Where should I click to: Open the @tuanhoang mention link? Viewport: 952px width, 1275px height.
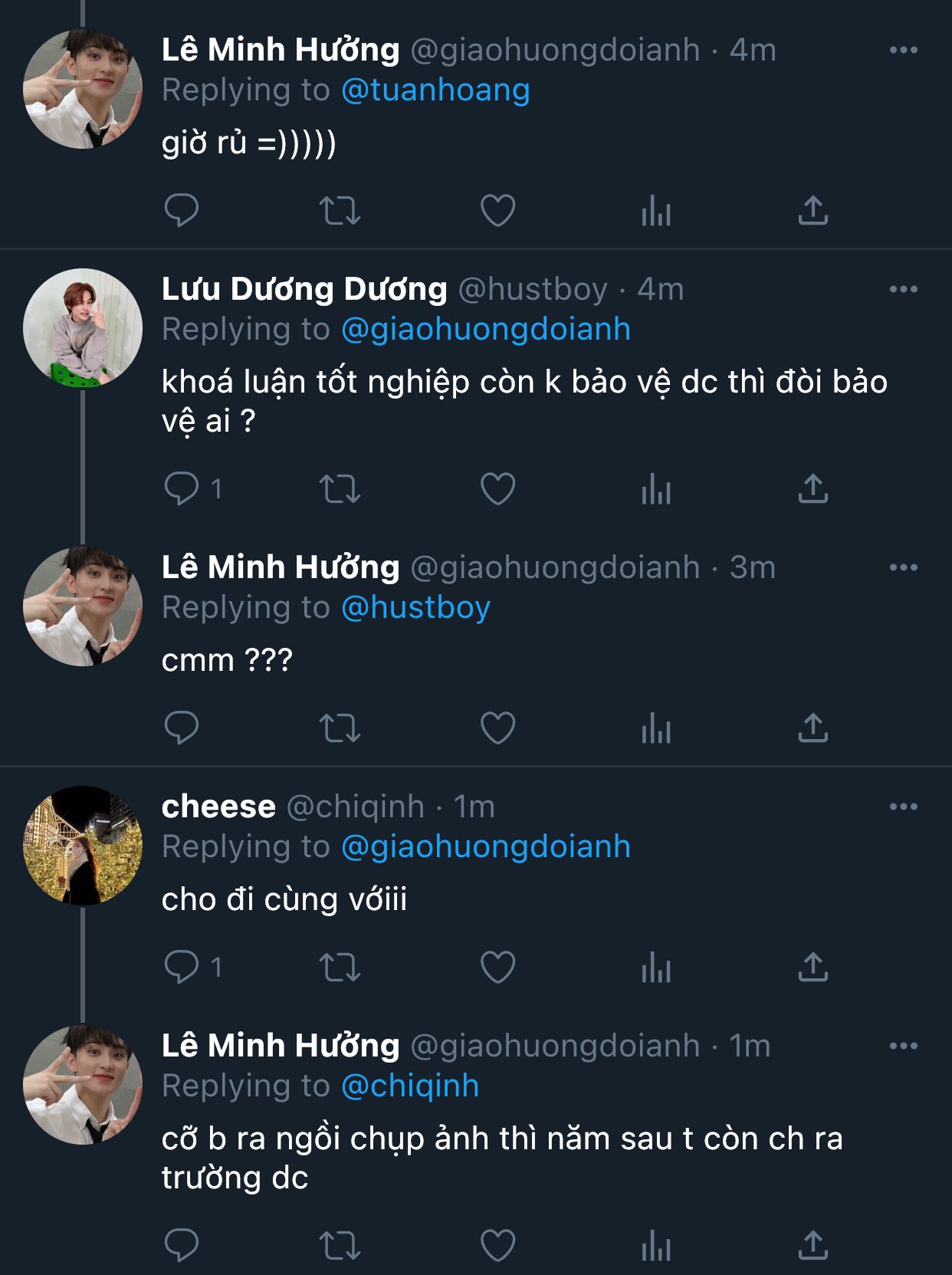(x=435, y=90)
